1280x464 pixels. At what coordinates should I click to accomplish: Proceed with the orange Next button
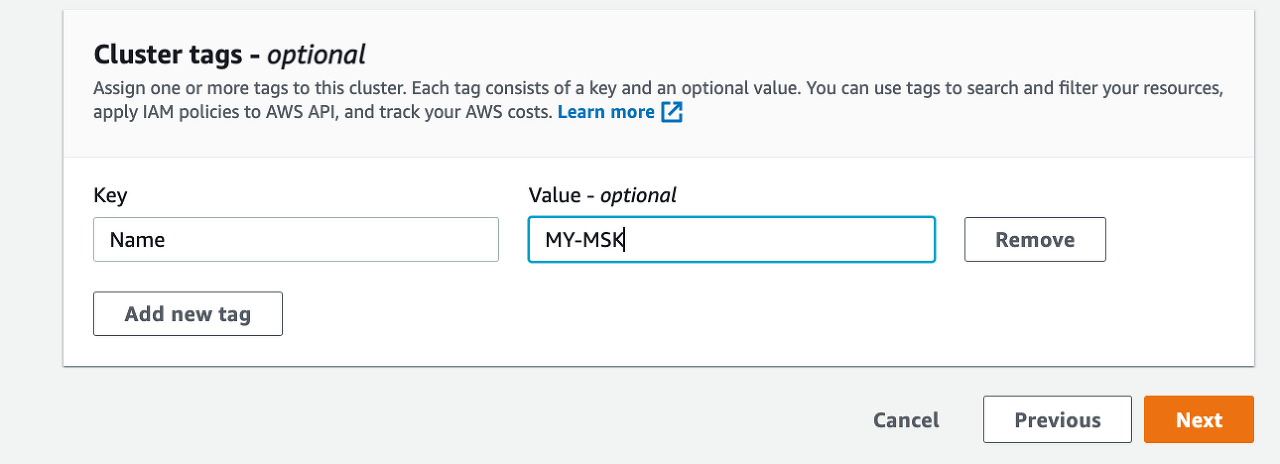1199,420
